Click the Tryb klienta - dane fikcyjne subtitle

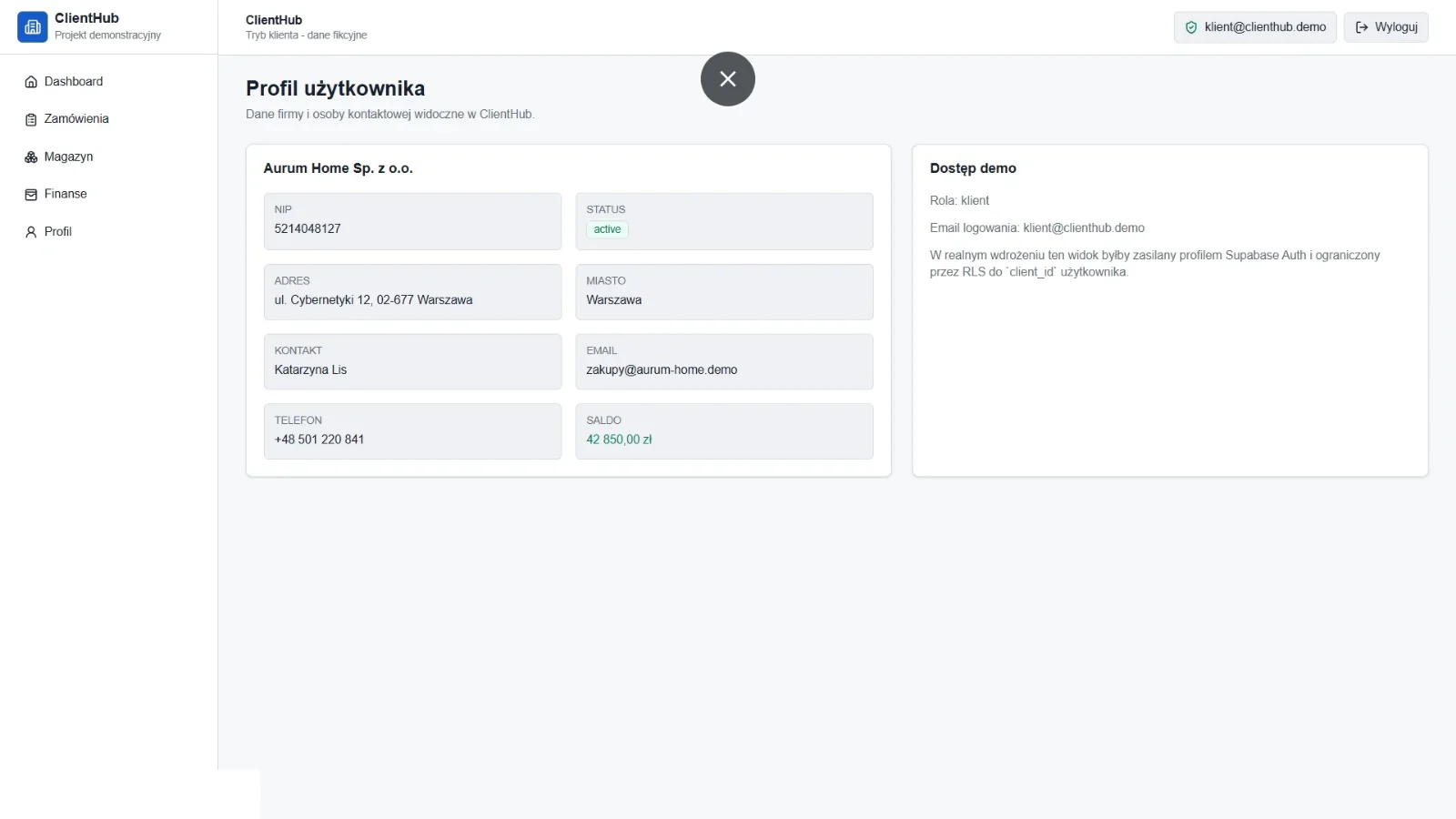coord(306,35)
